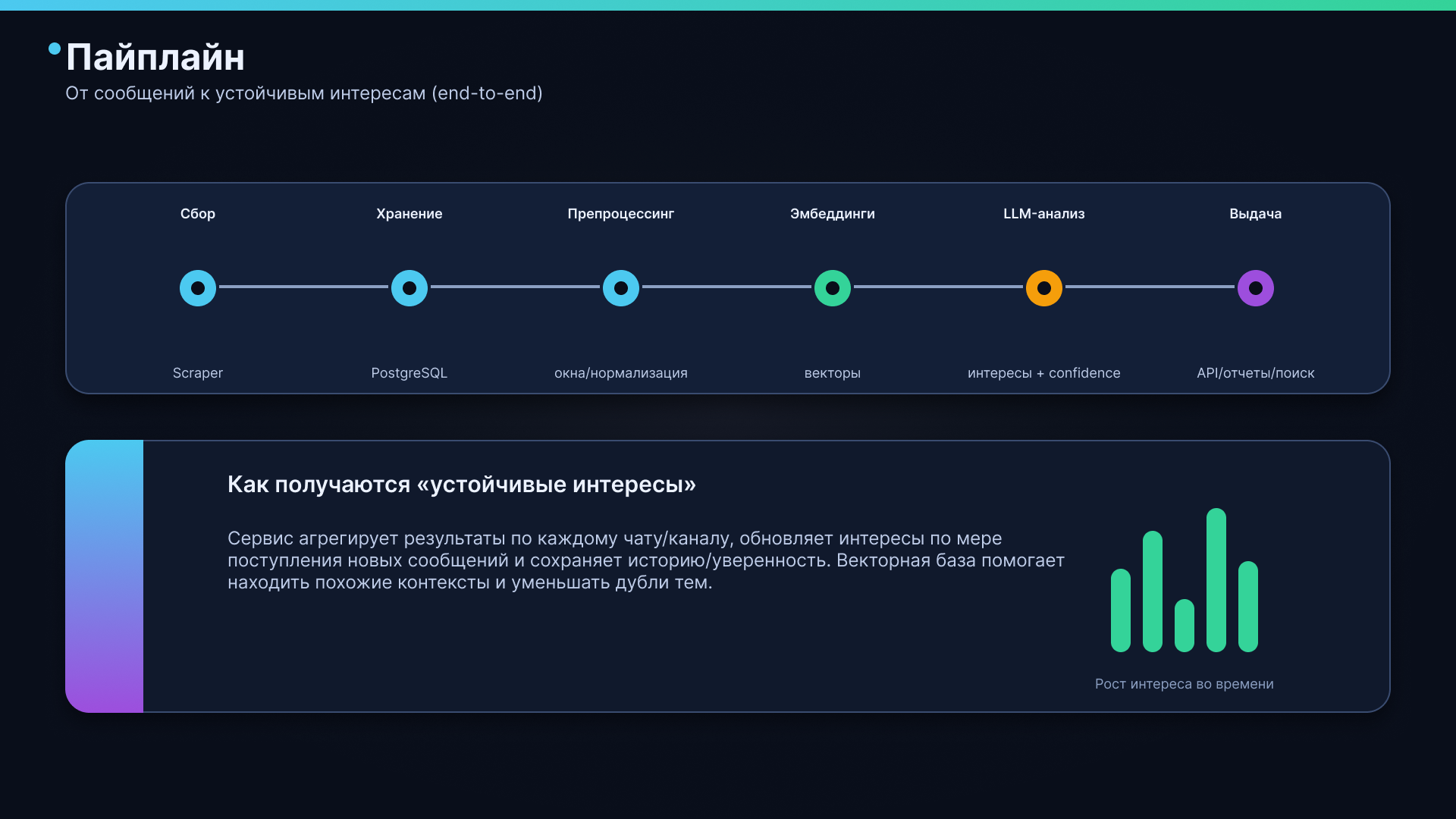Click the интересы + confidence caption
1456x819 pixels.
[x=1044, y=373]
